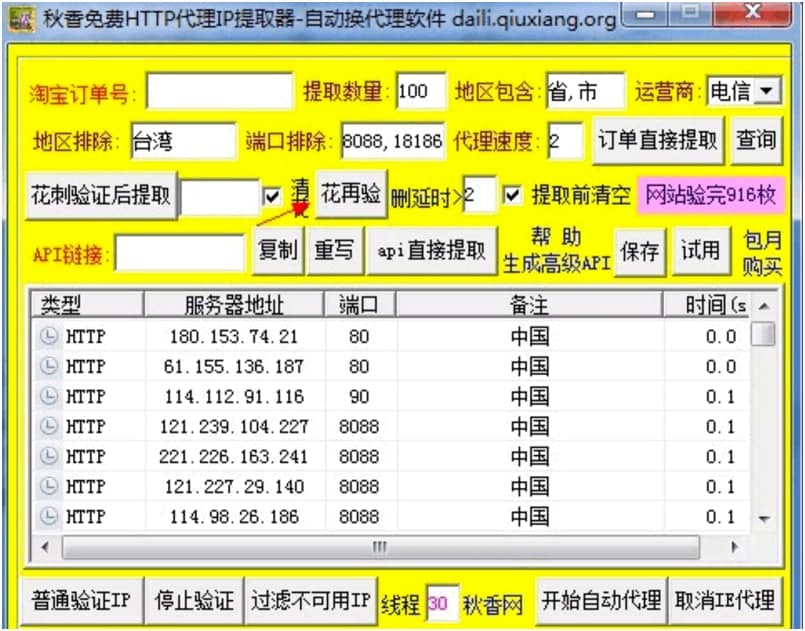The height and width of the screenshot is (631, 805).
Task: Click the 停止验证 button
Action: coord(194,600)
